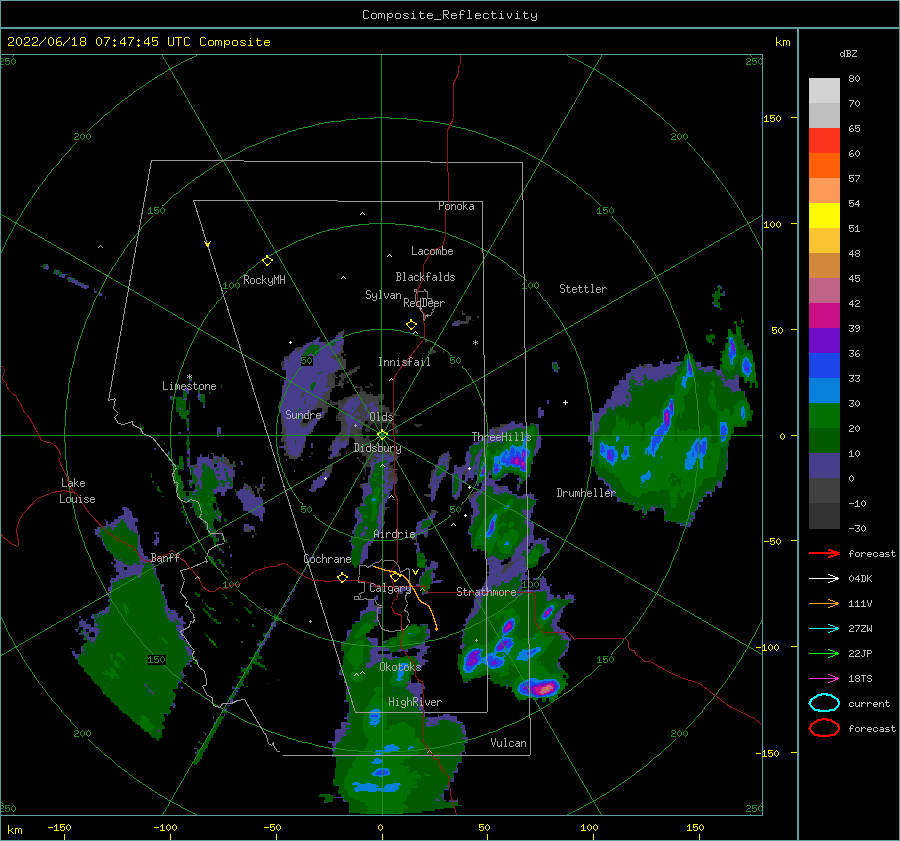Screen dimensions: 900x841
Task: Click the 'Innisfail' city label
Action: [x=404, y=362]
